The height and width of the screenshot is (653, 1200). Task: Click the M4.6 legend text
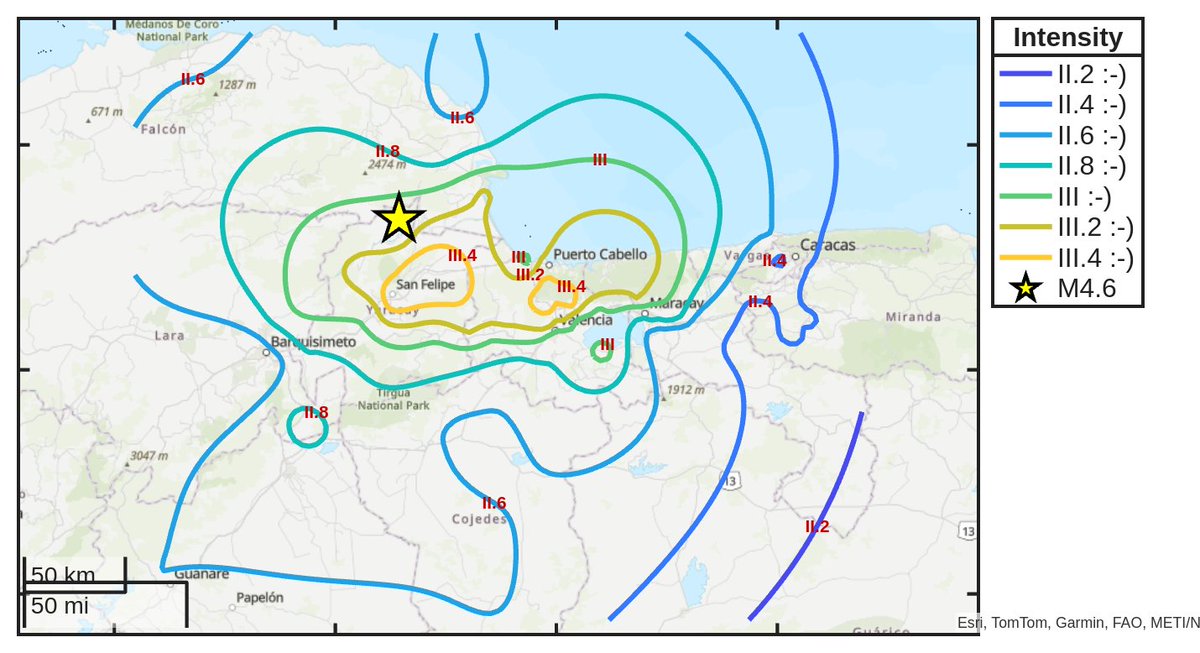coord(1086,289)
